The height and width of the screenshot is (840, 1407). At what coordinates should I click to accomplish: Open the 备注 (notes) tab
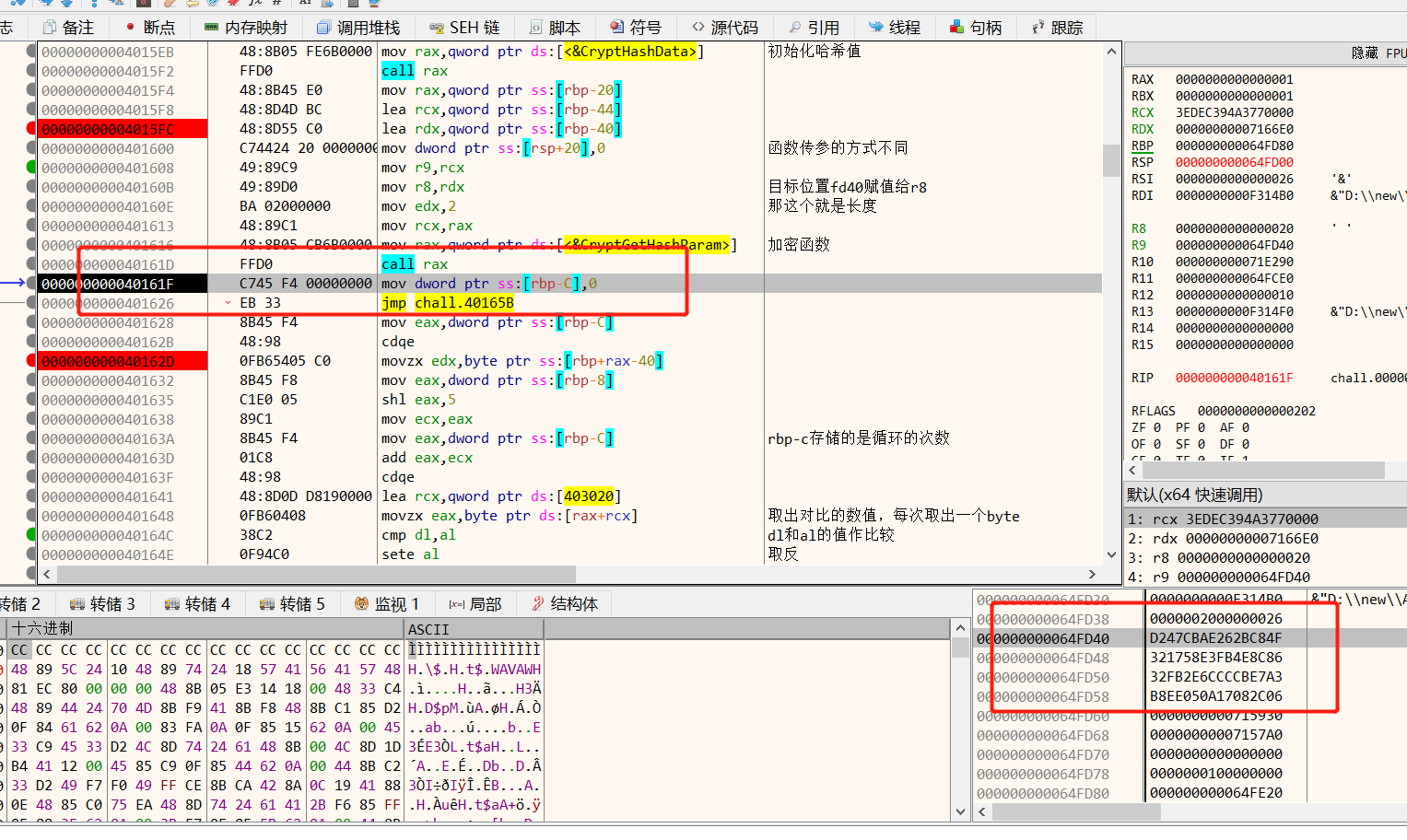pyautogui.click(x=68, y=28)
